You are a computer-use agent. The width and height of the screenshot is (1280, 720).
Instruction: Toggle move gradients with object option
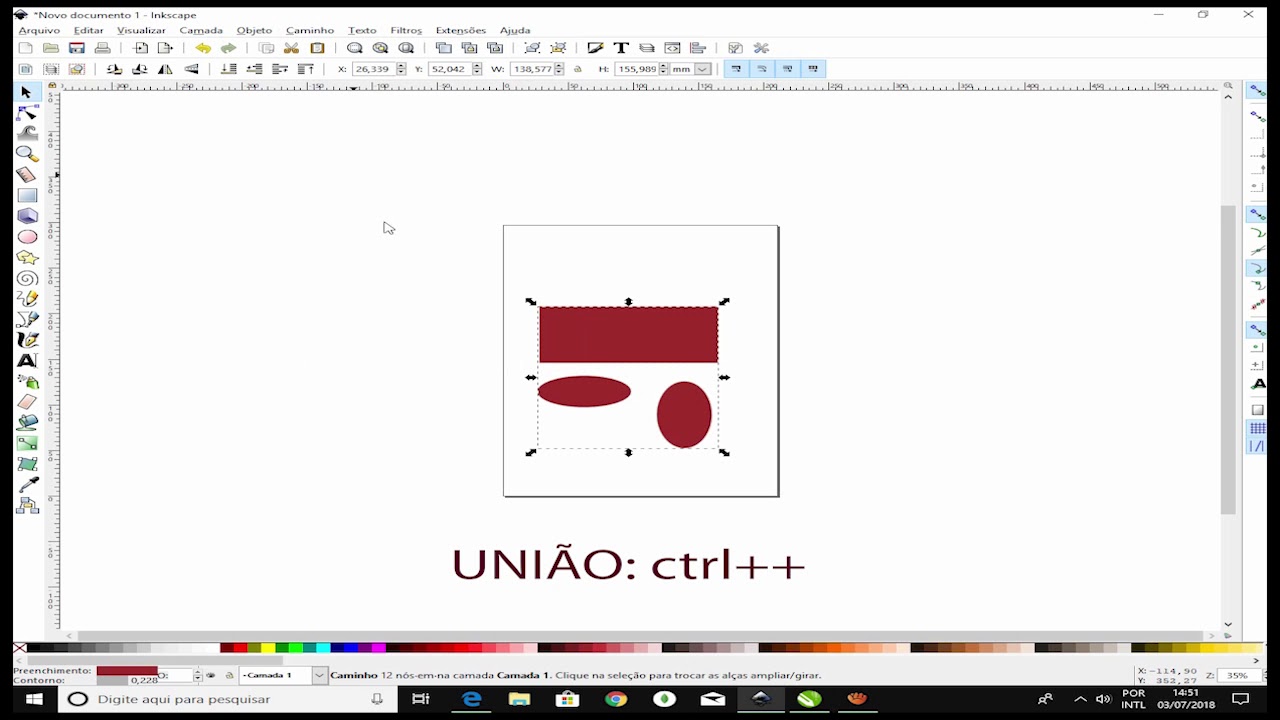[x=788, y=69]
